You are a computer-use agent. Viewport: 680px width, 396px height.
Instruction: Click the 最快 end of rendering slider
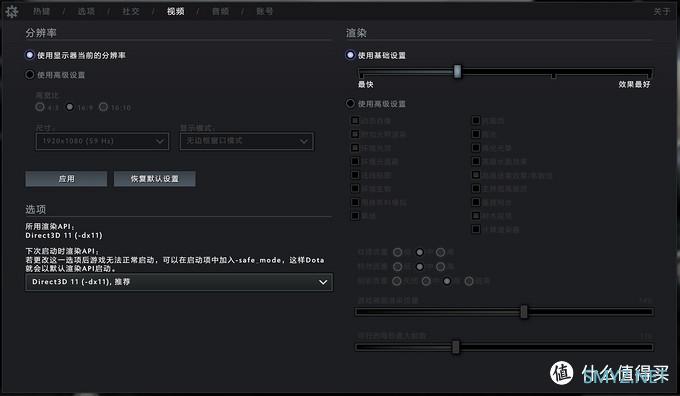(366, 85)
